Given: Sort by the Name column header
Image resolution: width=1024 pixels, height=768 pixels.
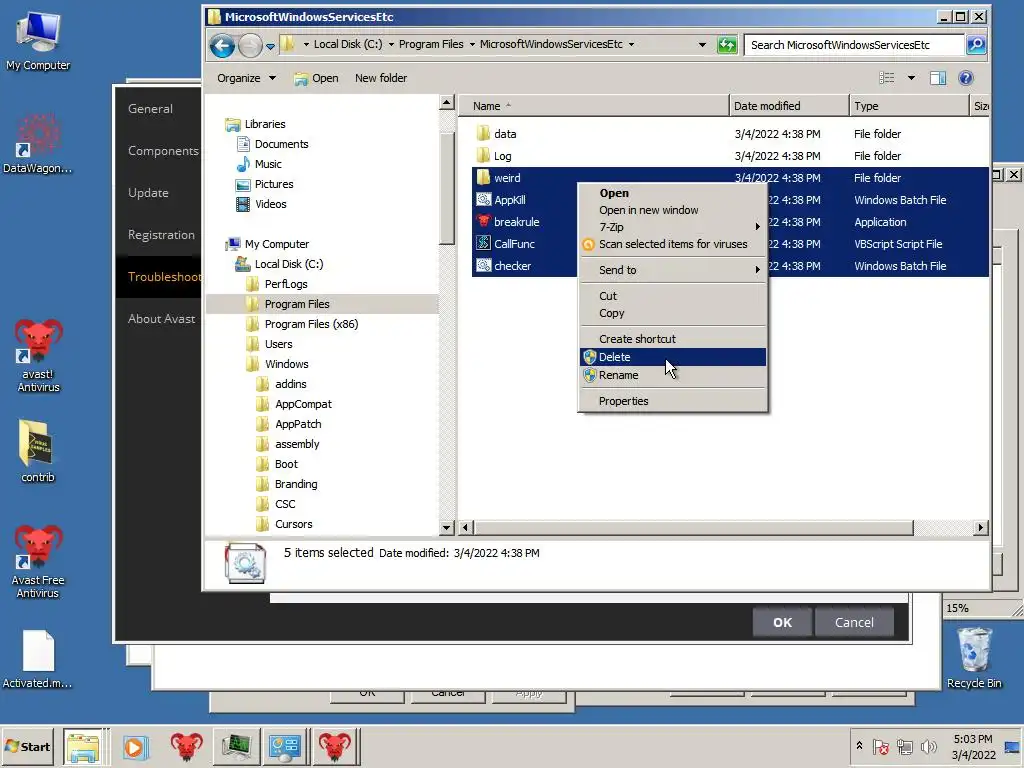Looking at the screenshot, I should 593,106.
